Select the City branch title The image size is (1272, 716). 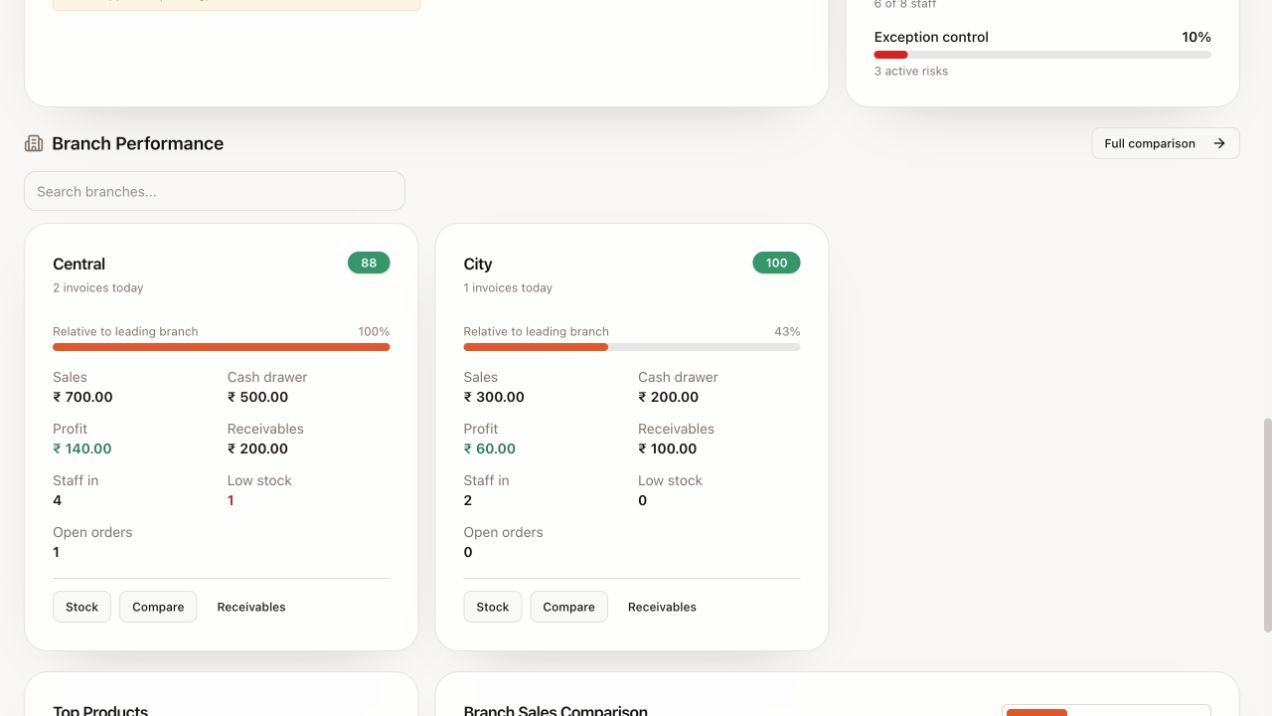pyautogui.click(x=478, y=264)
